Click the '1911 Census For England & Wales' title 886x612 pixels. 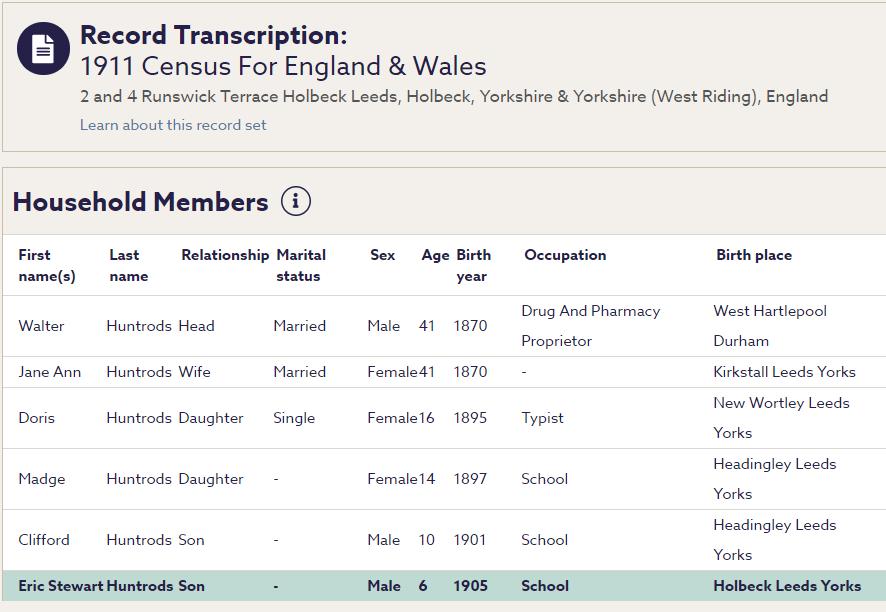pos(283,66)
